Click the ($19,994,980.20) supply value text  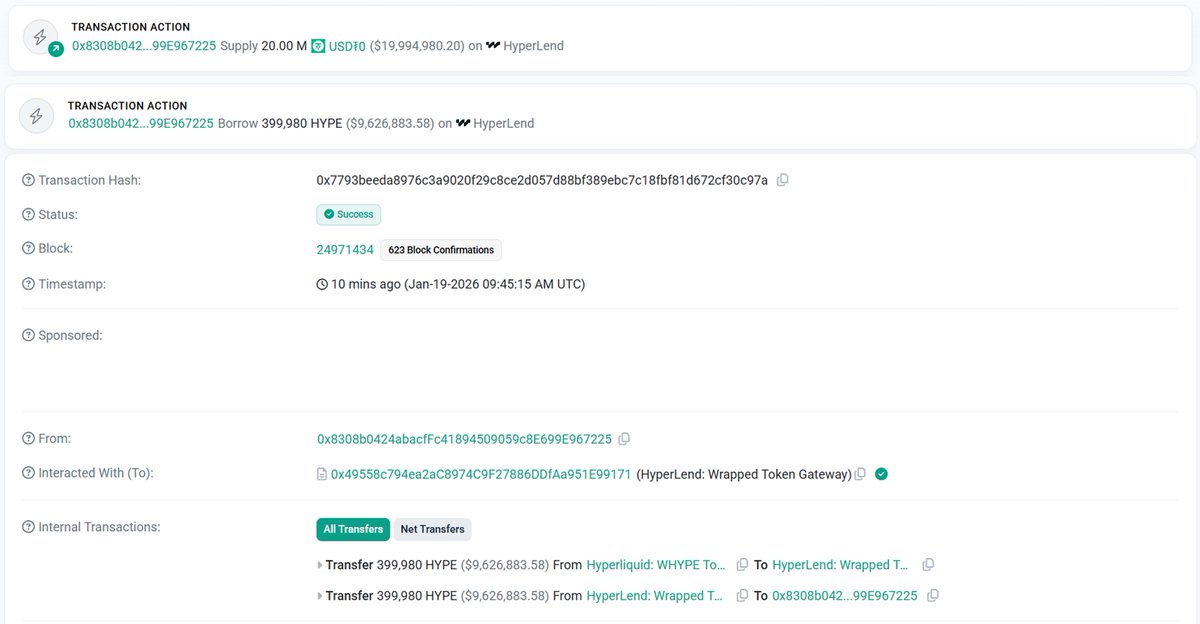tap(418, 46)
